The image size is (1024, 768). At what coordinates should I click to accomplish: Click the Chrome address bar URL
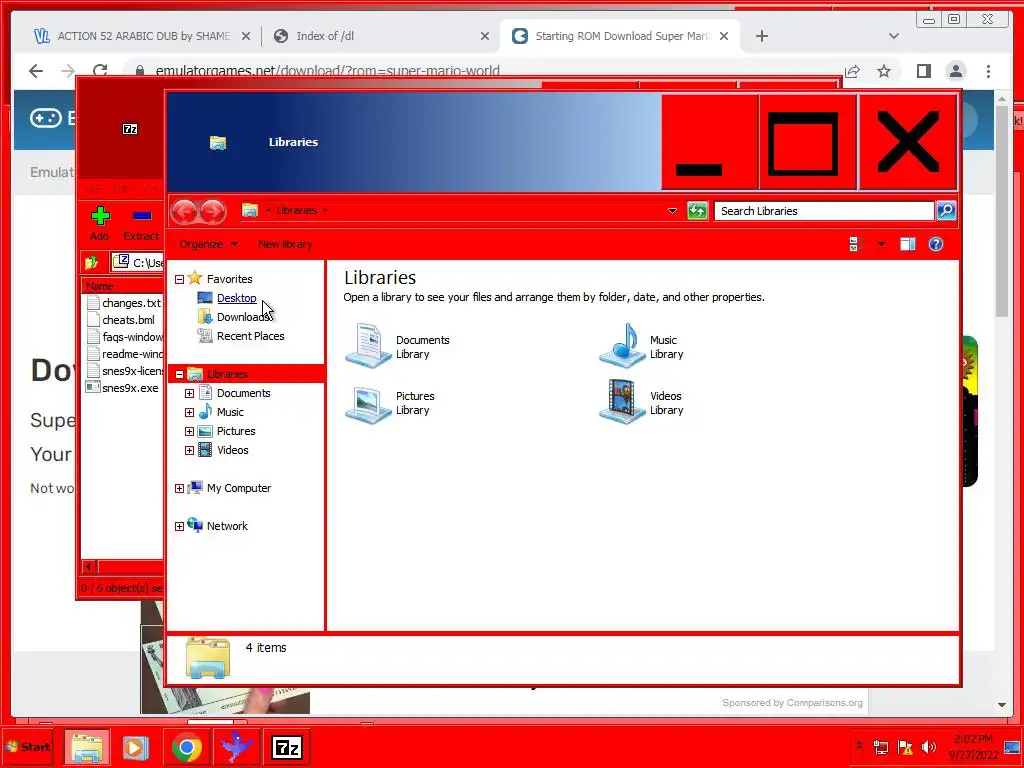coord(327,71)
